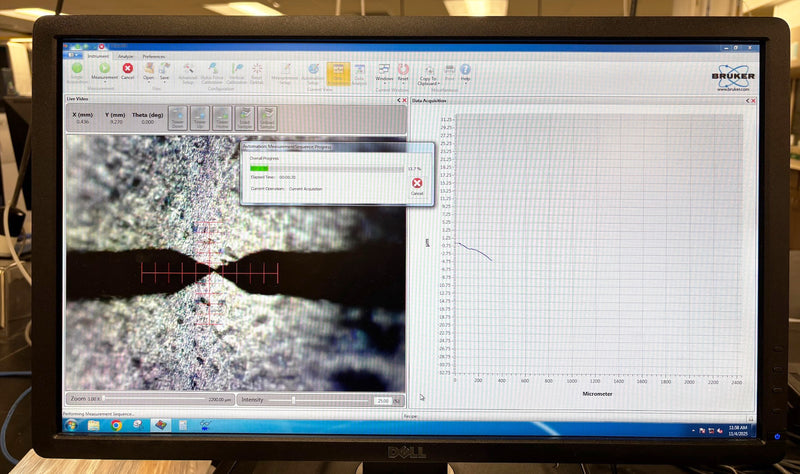Screen dimensions: 800x474
Task: Expand the Open dropdown arrow
Action: 148,82
